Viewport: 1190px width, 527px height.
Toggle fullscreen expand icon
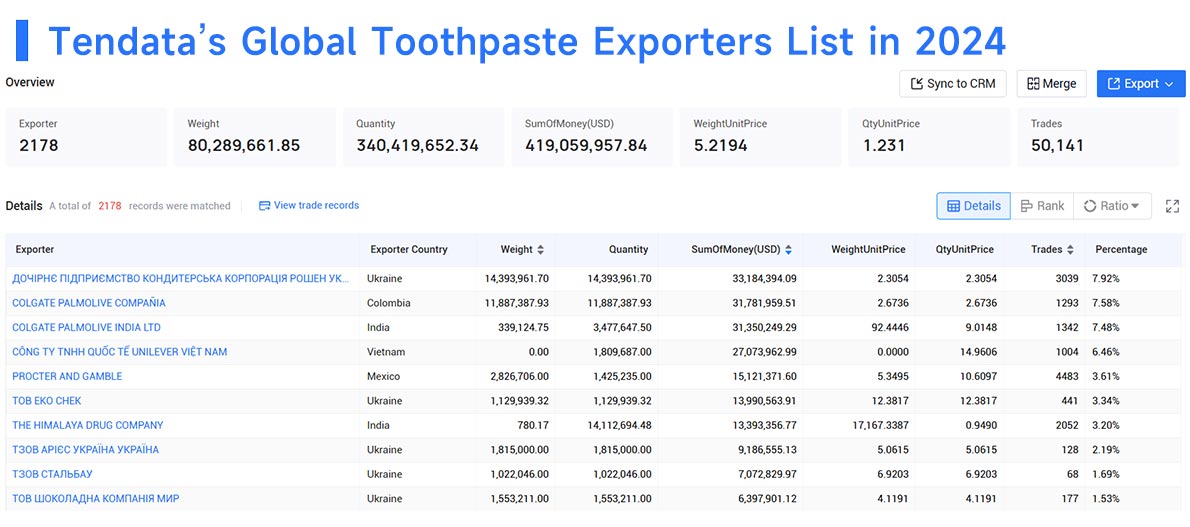click(x=1173, y=206)
